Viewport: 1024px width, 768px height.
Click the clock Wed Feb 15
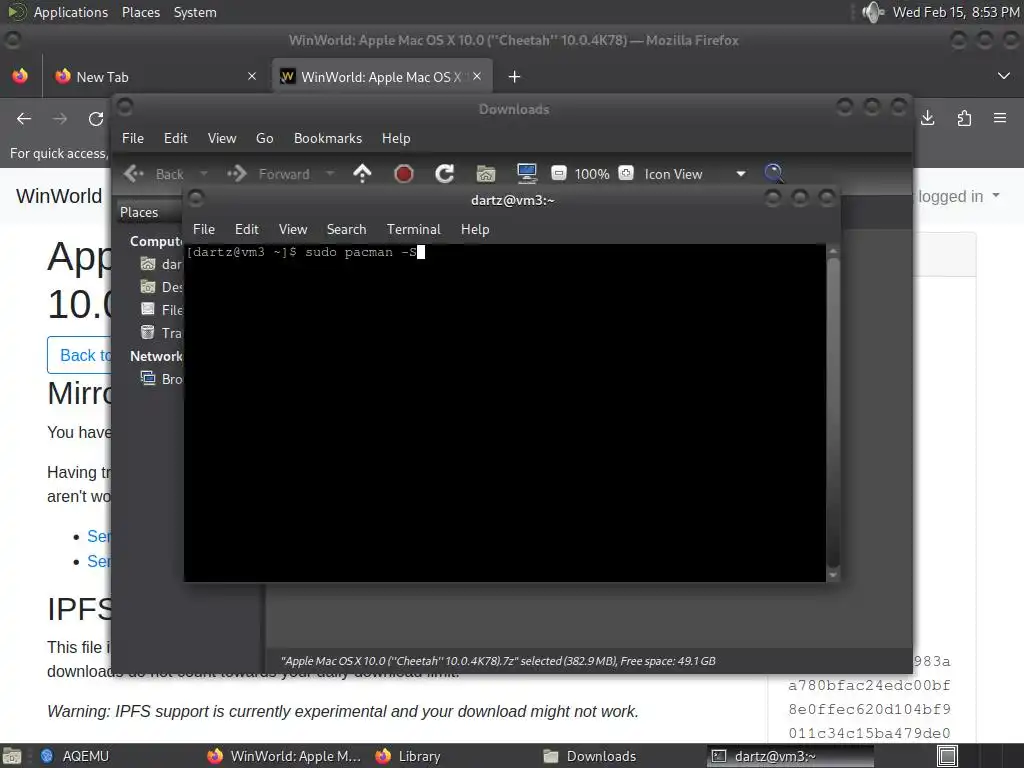coord(956,12)
